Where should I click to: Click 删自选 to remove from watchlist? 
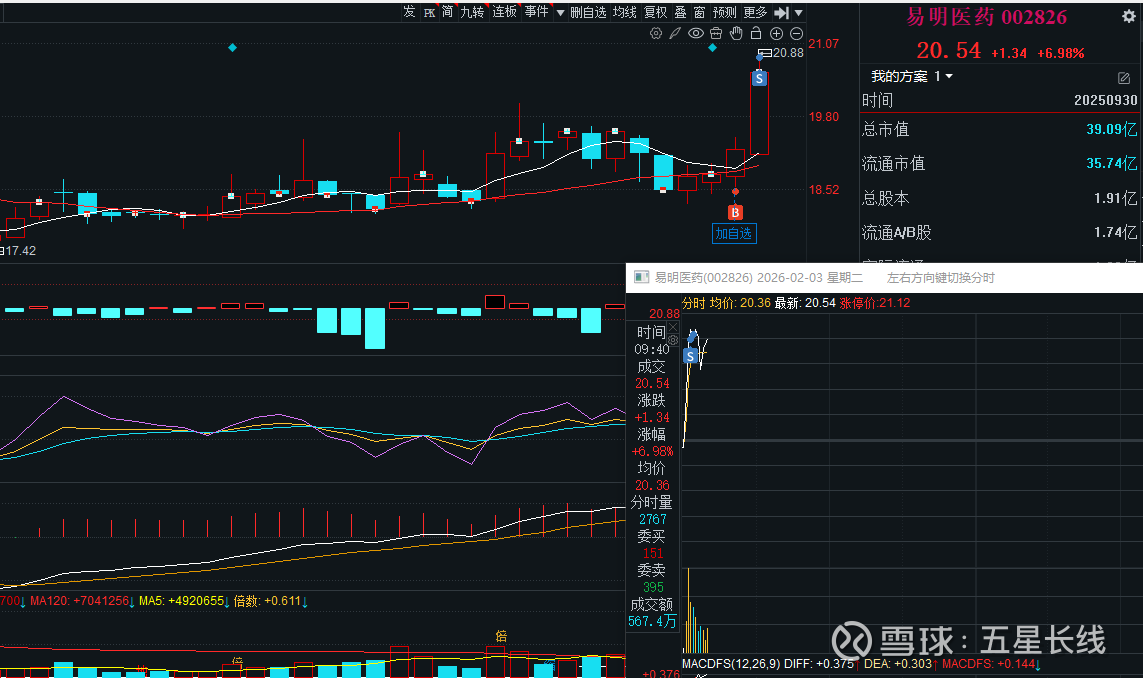[588, 12]
